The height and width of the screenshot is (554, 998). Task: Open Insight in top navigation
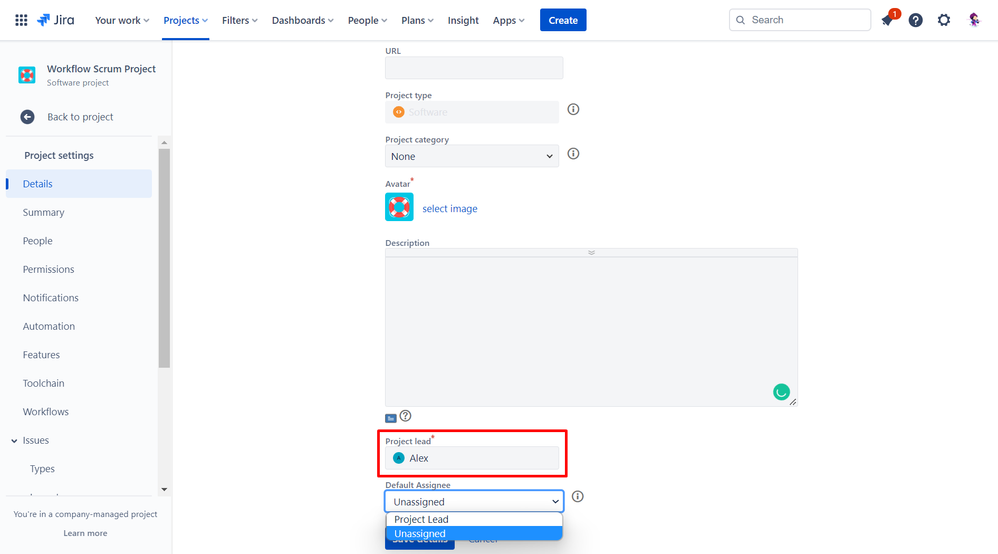pos(463,20)
